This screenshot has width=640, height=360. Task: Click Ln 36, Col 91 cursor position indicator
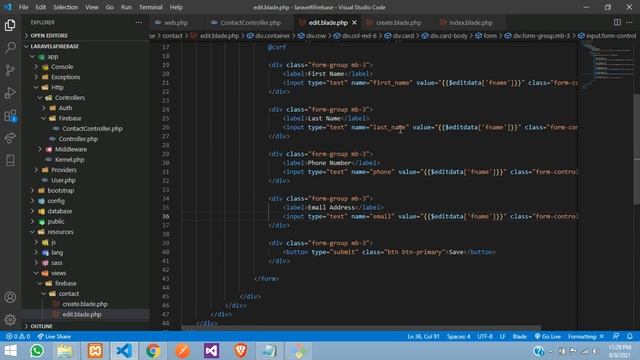point(423,336)
